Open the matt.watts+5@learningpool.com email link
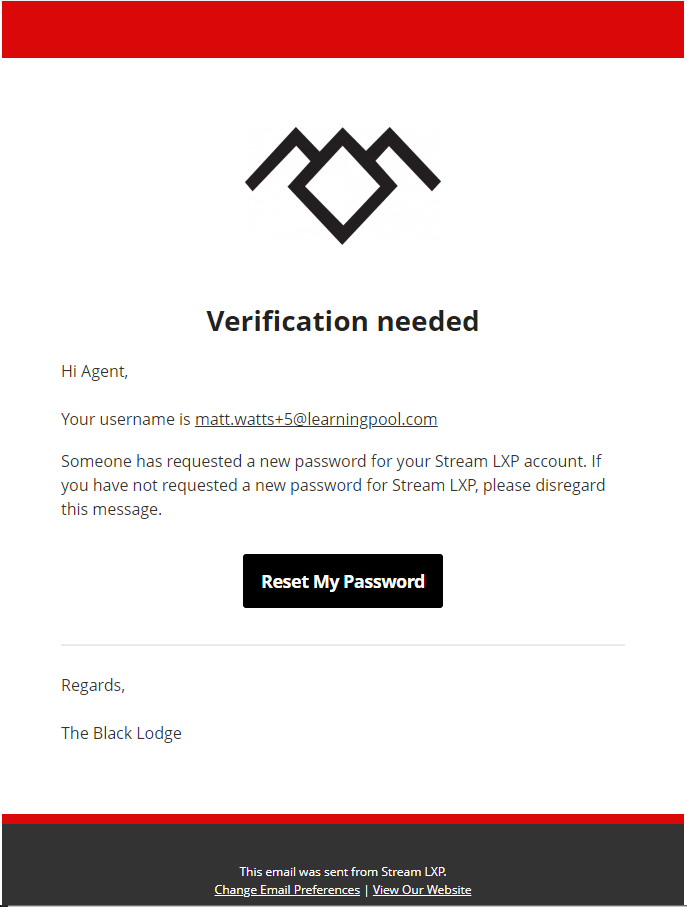This screenshot has height=907, width=687. tap(316, 419)
